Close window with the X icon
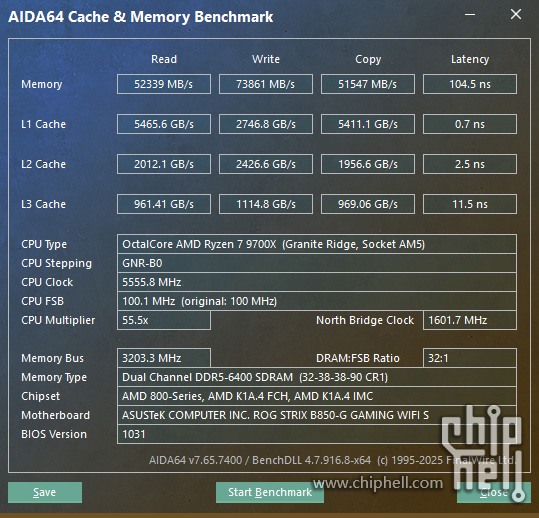This screenshot has width=539, height=518. [516, 14]
